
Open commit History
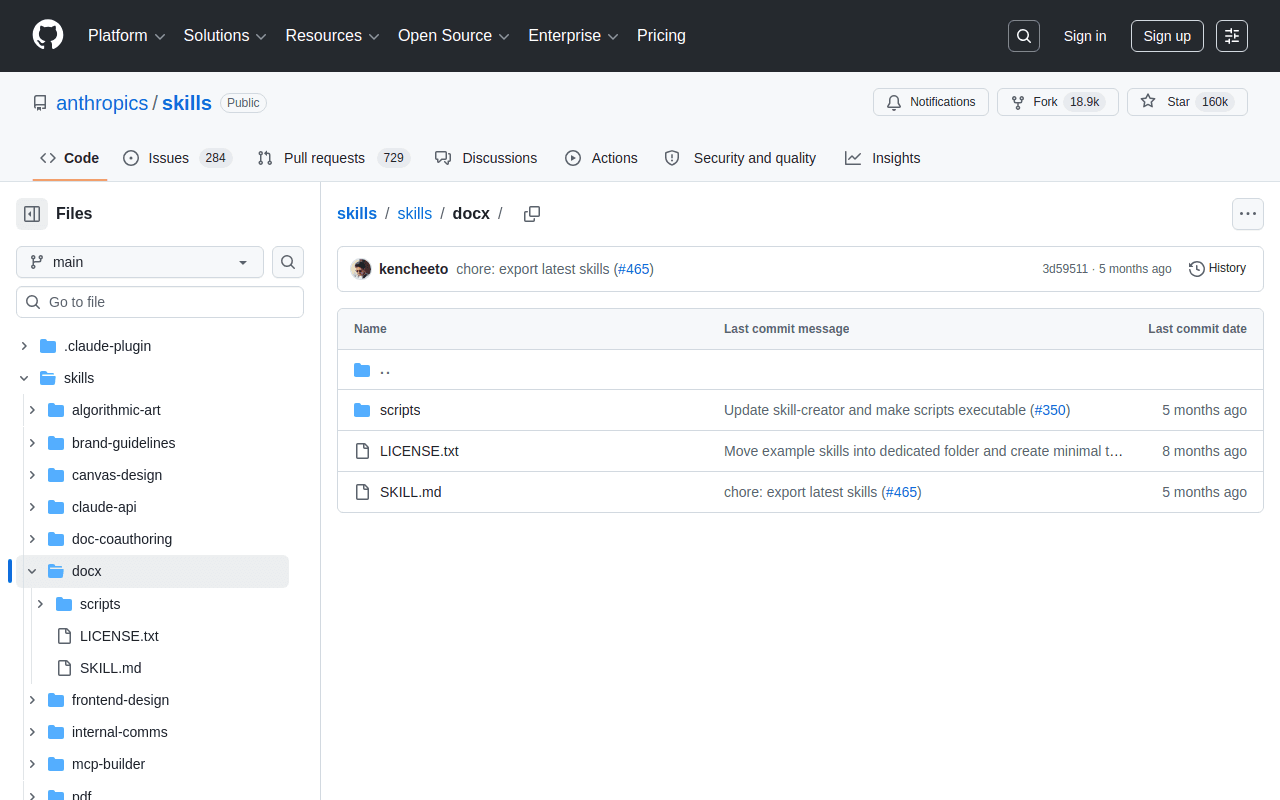[1218, 268]
